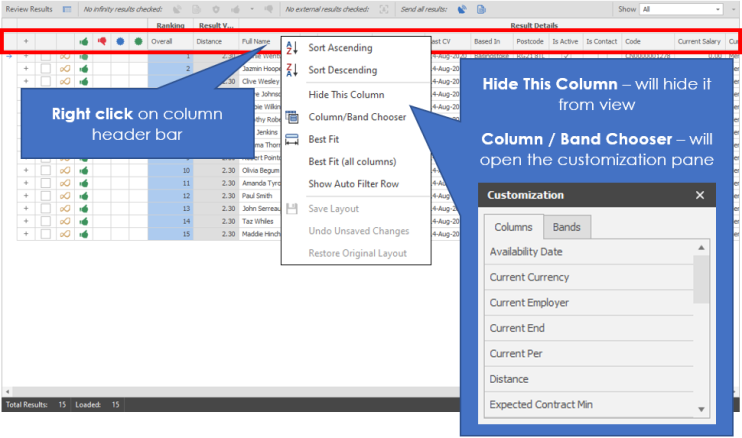Screen dimensions: 742x438
Task: Click green circle column header icon
Action: pos(138,42)
